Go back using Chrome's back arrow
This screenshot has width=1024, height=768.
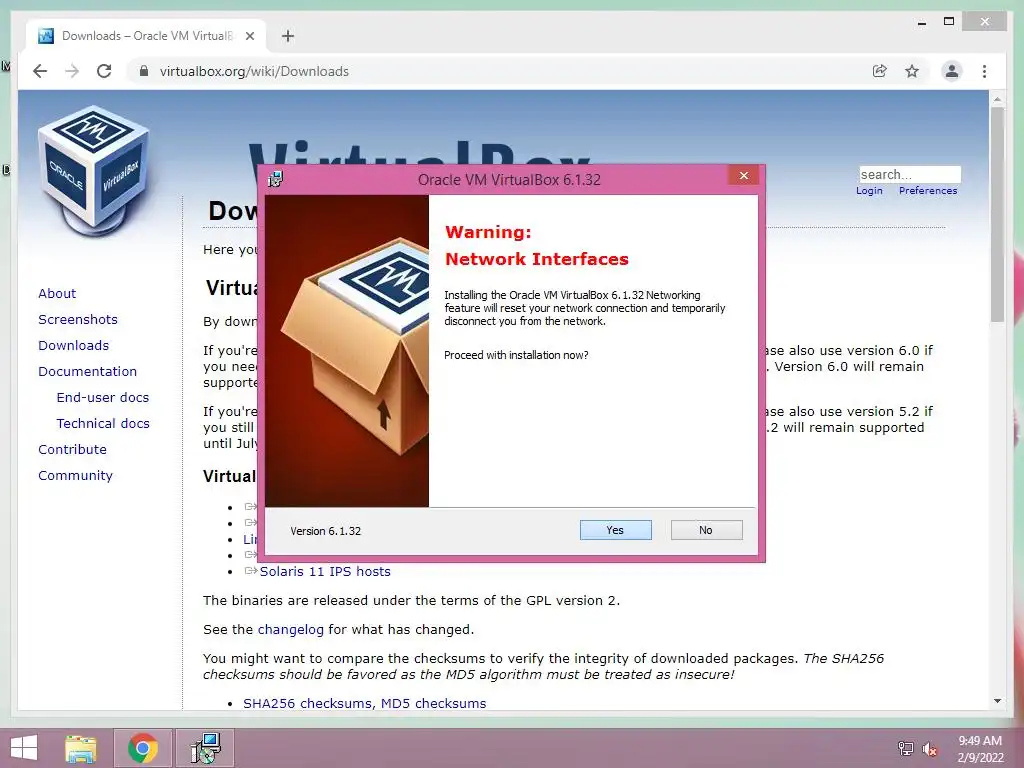point(40,71)
